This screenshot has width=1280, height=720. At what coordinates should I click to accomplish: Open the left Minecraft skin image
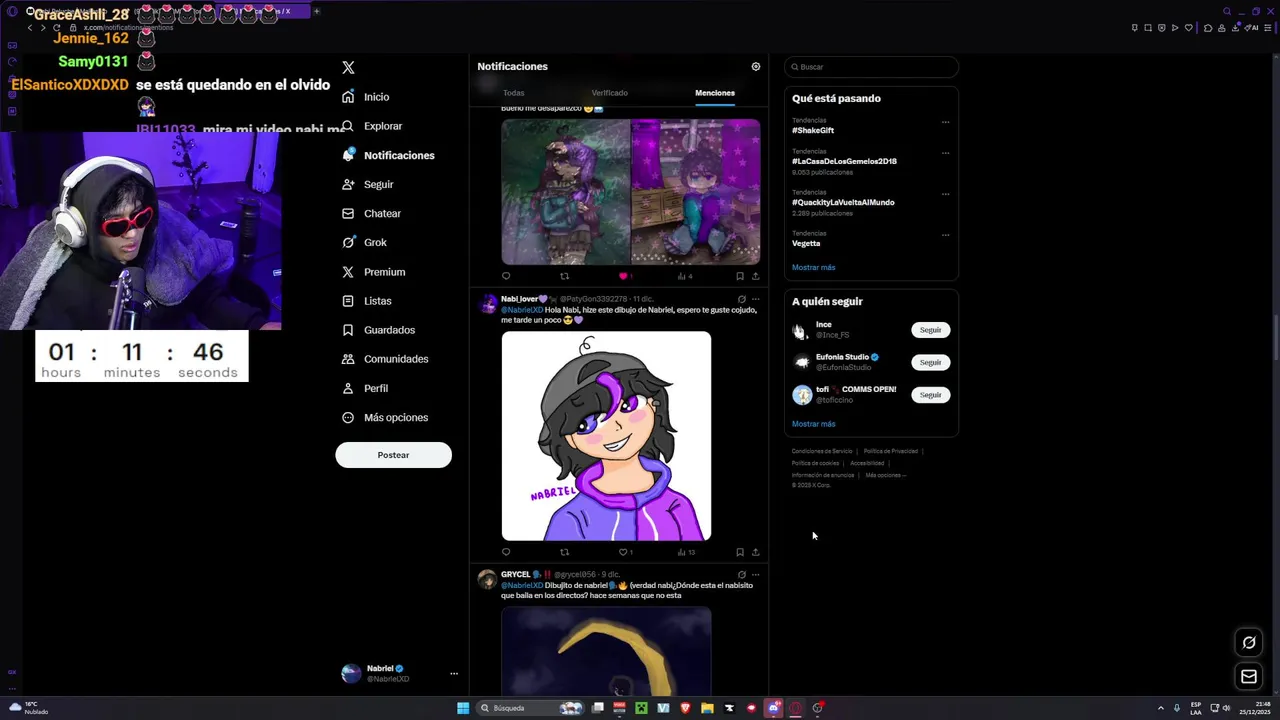pos(565,192)
